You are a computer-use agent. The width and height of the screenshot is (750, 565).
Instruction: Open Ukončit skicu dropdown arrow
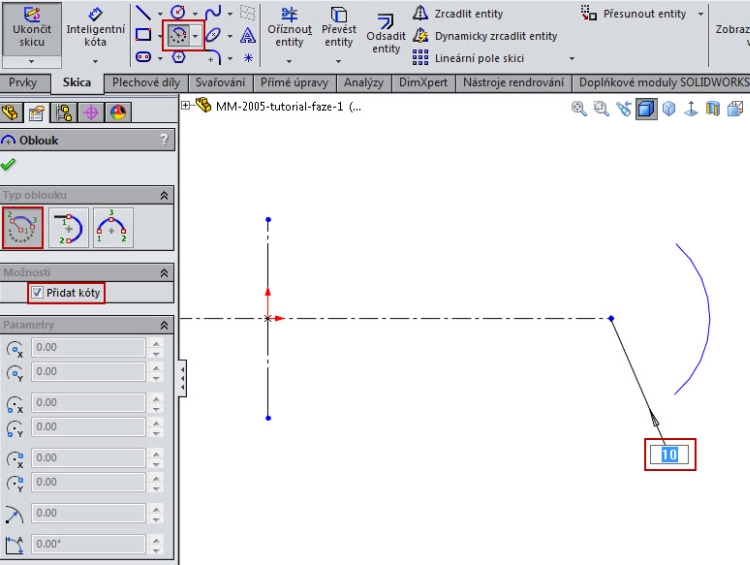click(32, 62)
